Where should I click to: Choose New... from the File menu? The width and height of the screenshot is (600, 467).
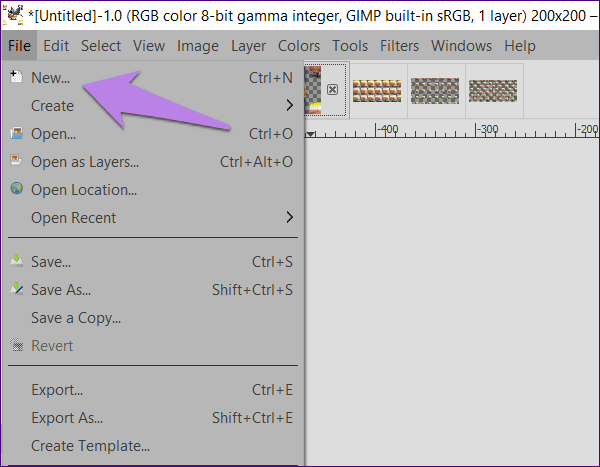click(x=152, y=78)
